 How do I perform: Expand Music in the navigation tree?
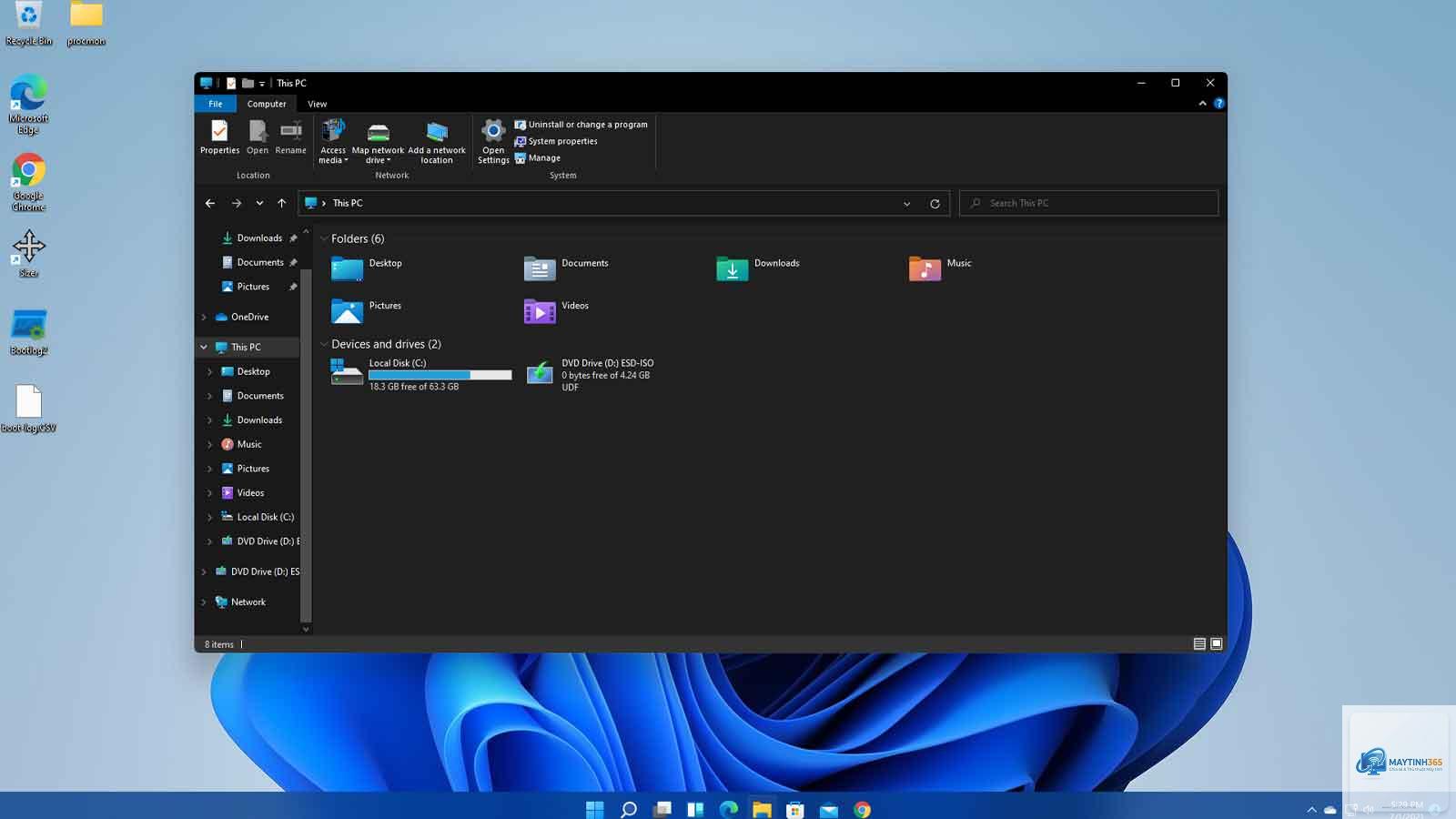tap(210, 444)
